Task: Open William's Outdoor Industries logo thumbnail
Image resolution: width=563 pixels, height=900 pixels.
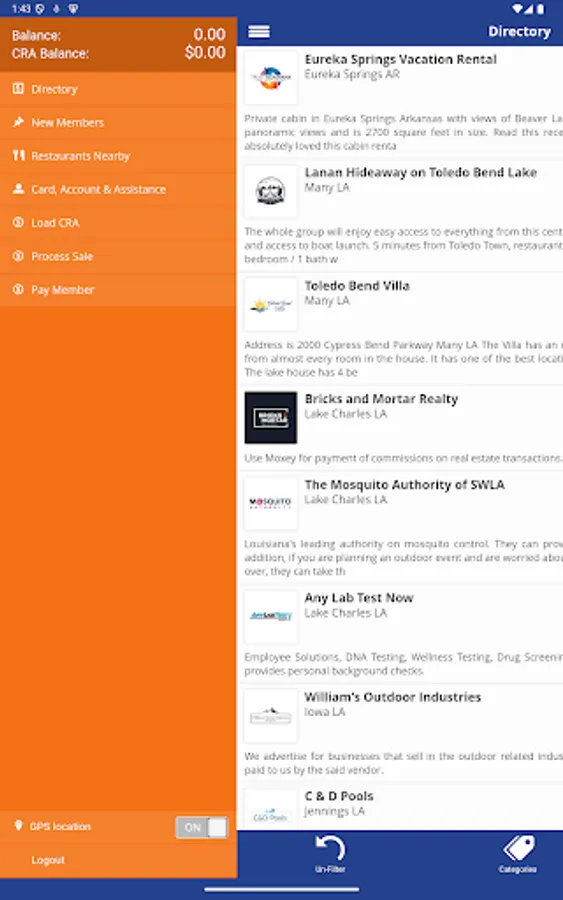Action: (271, 716)
